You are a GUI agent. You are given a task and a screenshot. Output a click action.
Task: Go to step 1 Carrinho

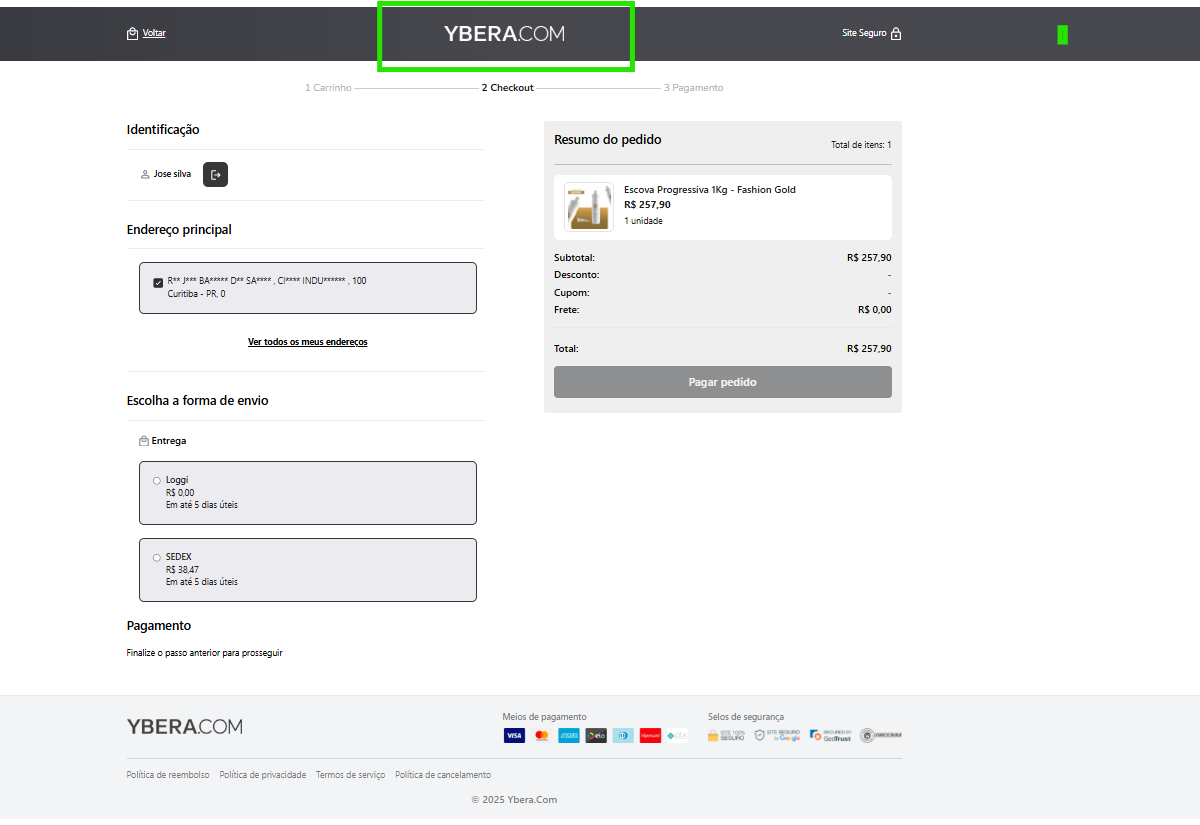coord(328,88)
